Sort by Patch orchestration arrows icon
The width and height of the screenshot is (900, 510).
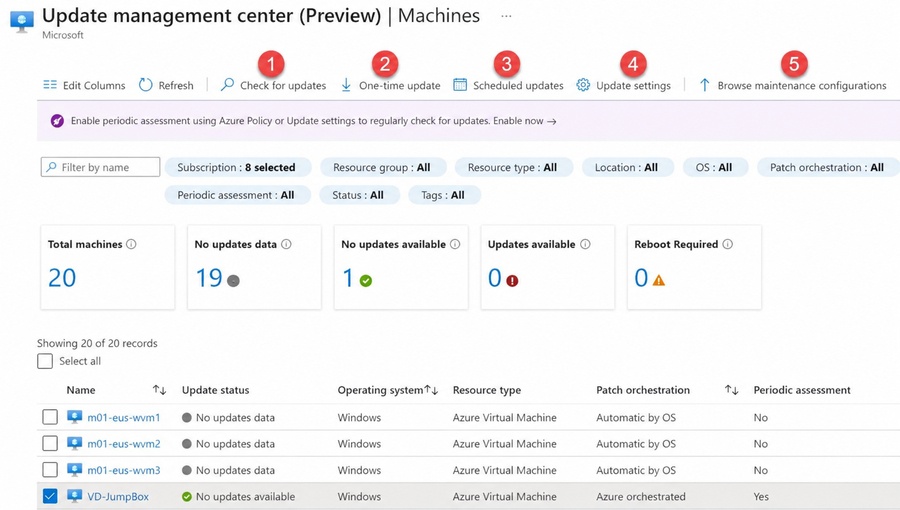point(731,390)
